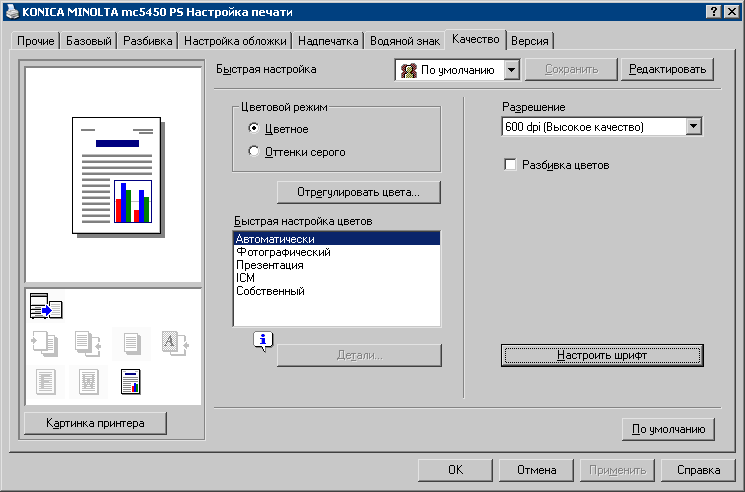Switch to the Надпечатка tab
The image size is (745, 492).
pyautogui.click(x=328, y=41)
